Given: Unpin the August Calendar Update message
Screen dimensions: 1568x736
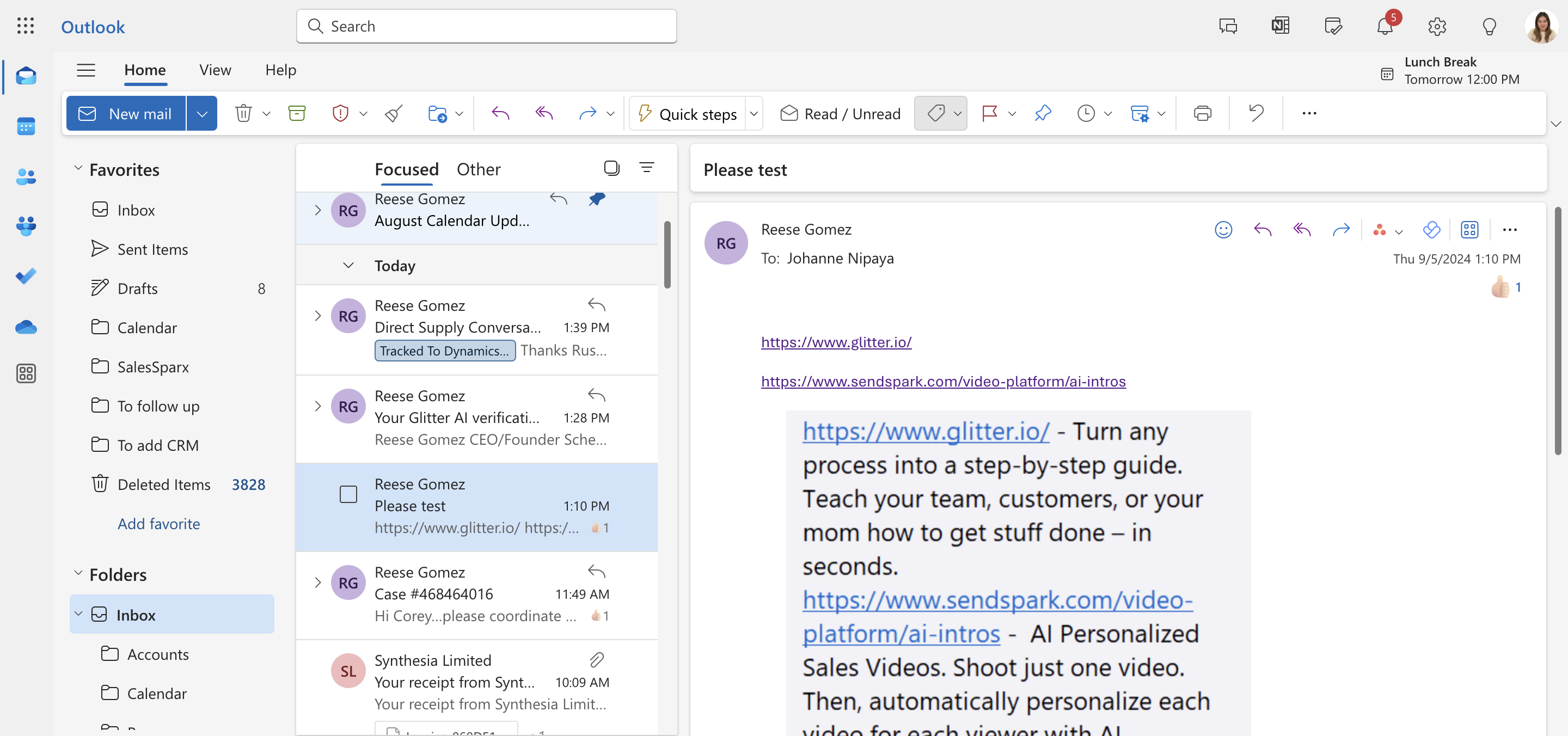Looking at the screenshot, I should tap(597, 199).
